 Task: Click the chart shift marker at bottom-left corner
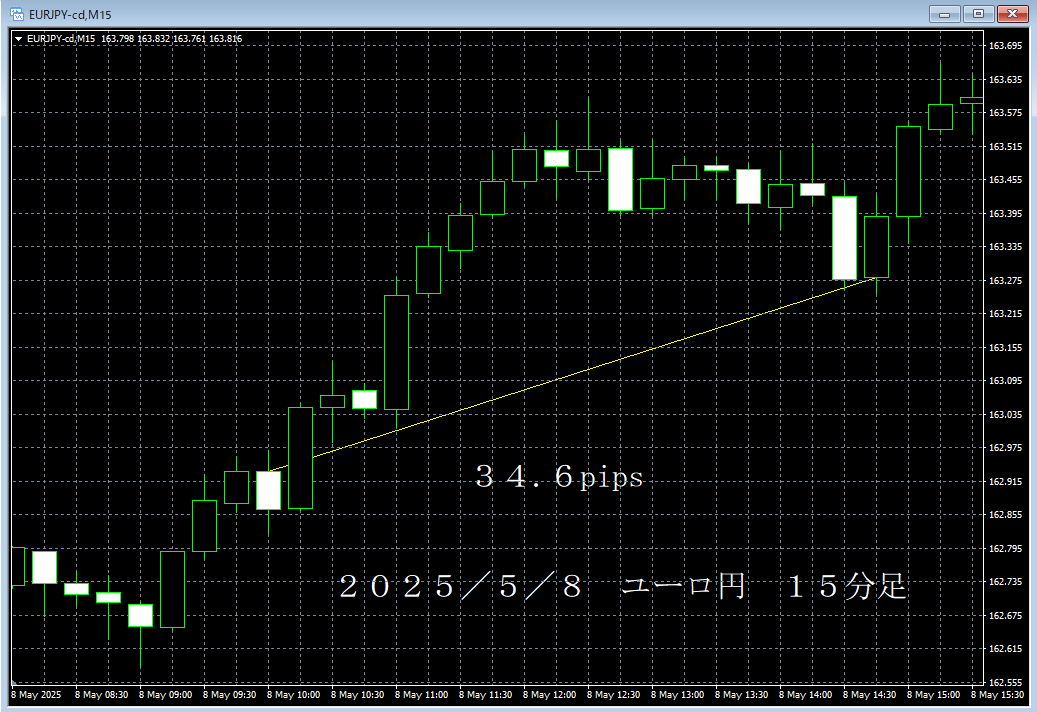point(14,683)
